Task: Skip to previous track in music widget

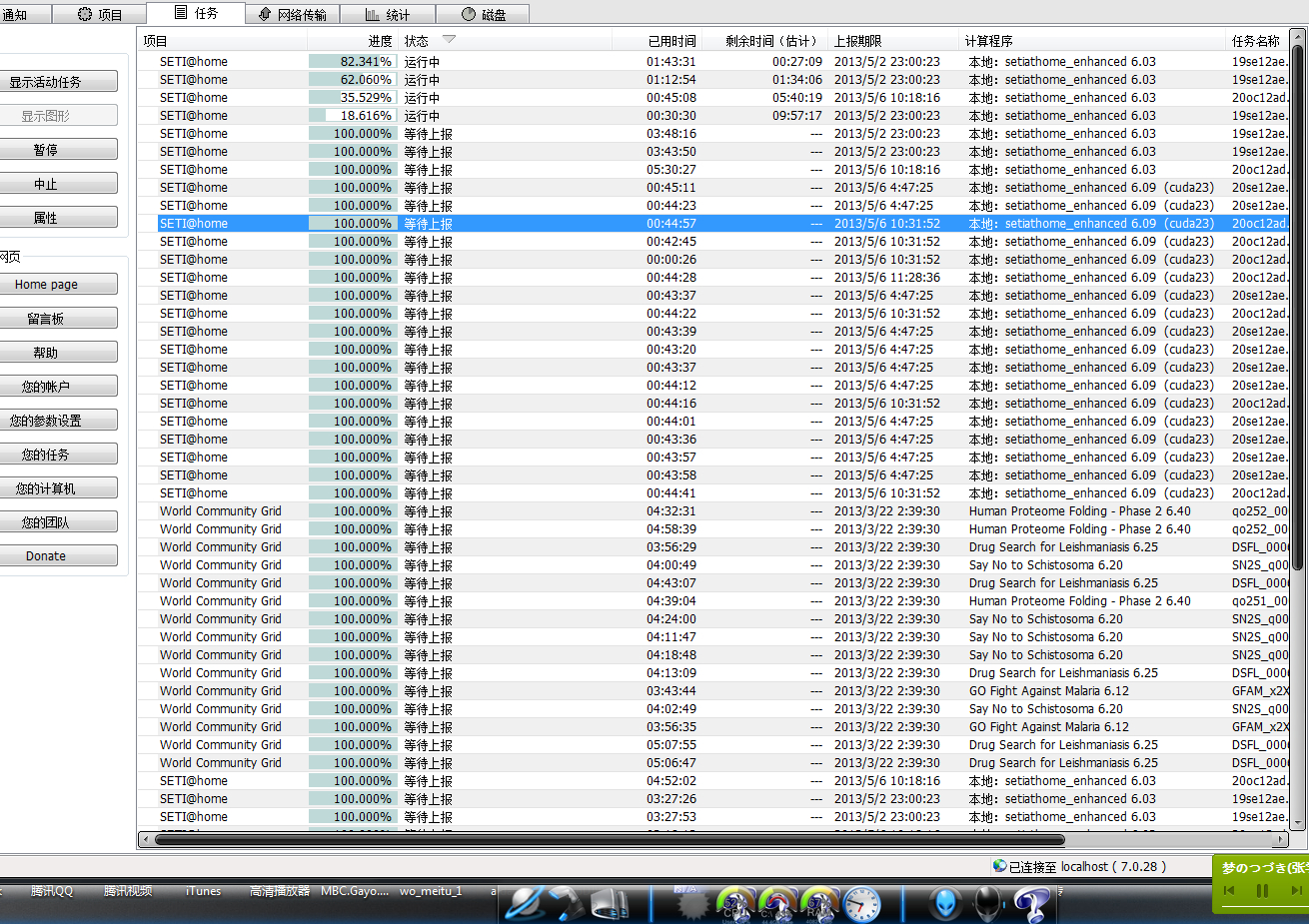Action: 1229,890
